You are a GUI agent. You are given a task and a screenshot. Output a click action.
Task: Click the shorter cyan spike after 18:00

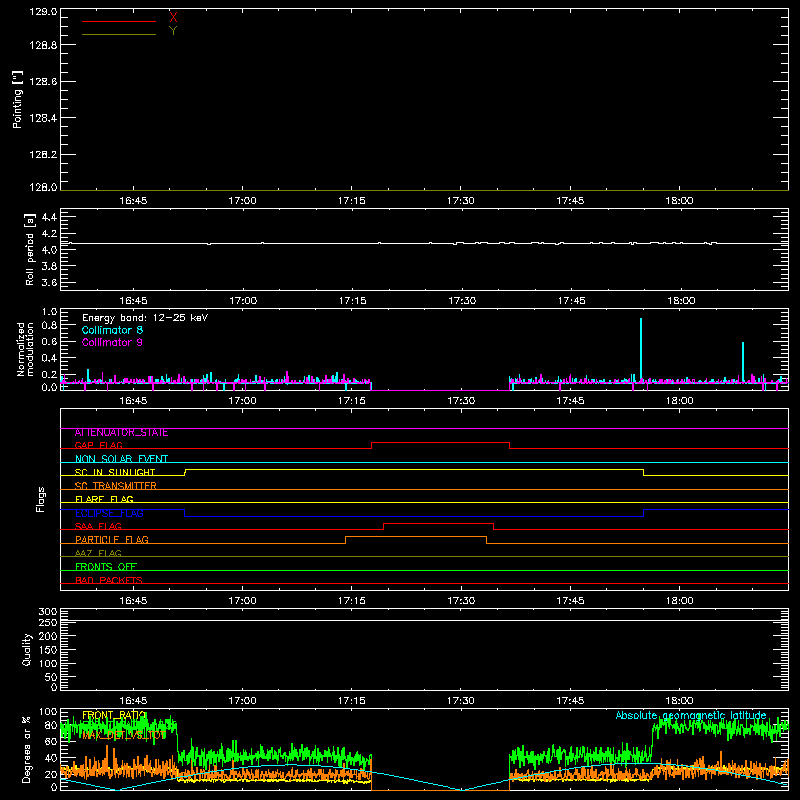pyautogui.click(x=743, y=361)
